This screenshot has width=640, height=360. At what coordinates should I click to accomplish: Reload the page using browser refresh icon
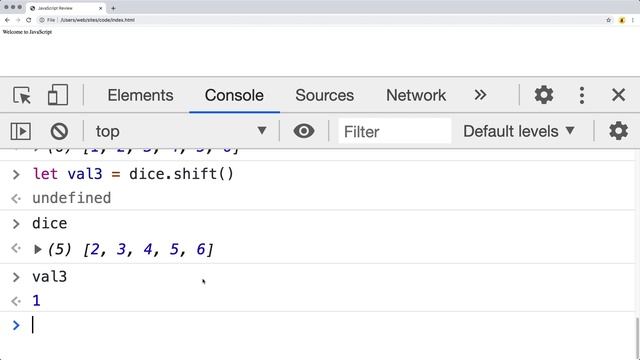point(29,20)
